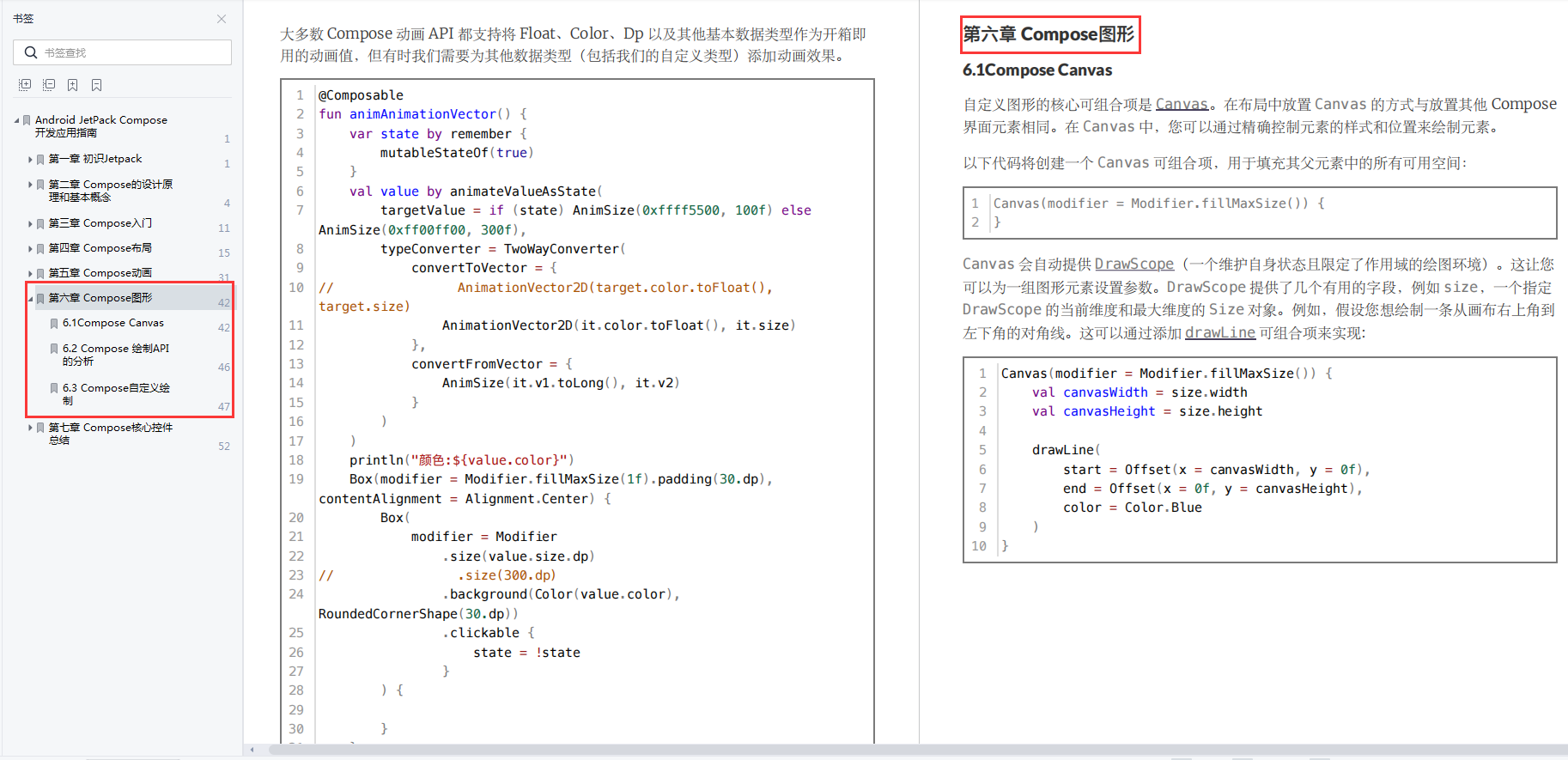Click the 书签查找 bookmark search field
This screenshot has height=760, width=1568.
pyautogui.click(x=122, y=52)
